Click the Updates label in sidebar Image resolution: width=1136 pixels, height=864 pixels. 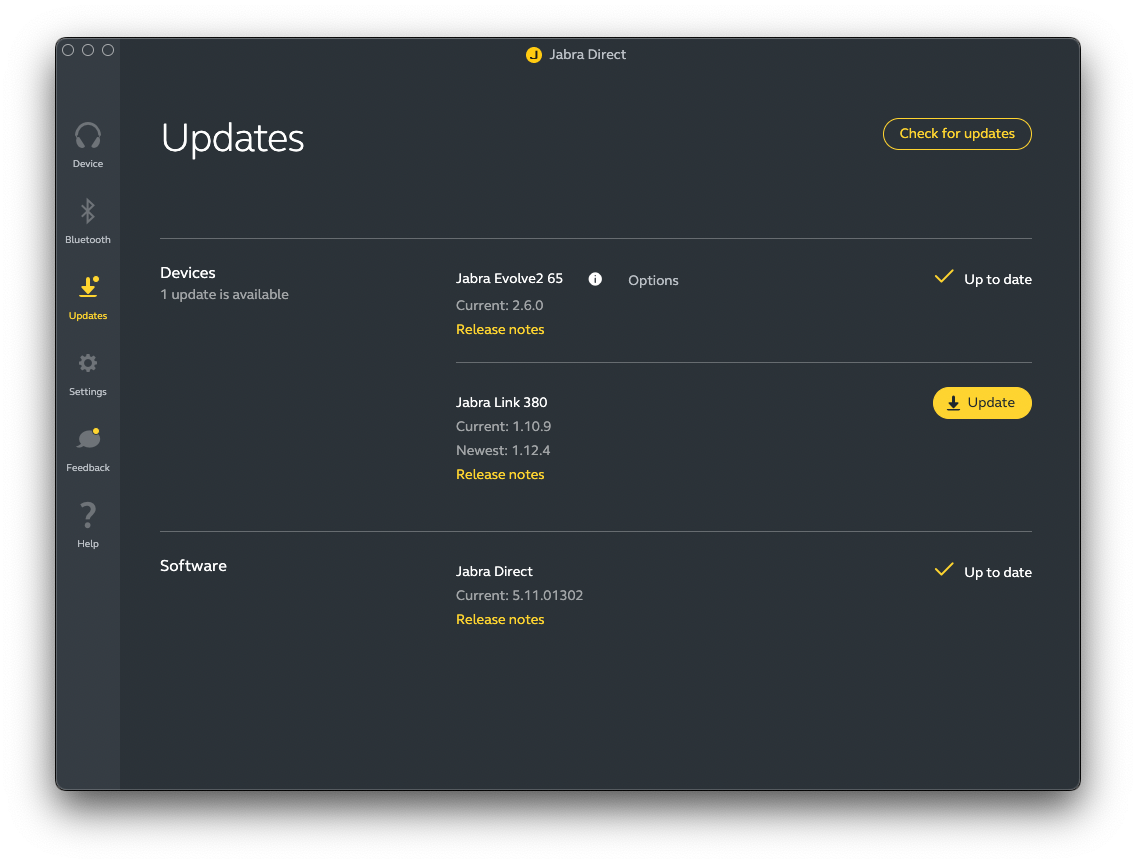(88, 316)
